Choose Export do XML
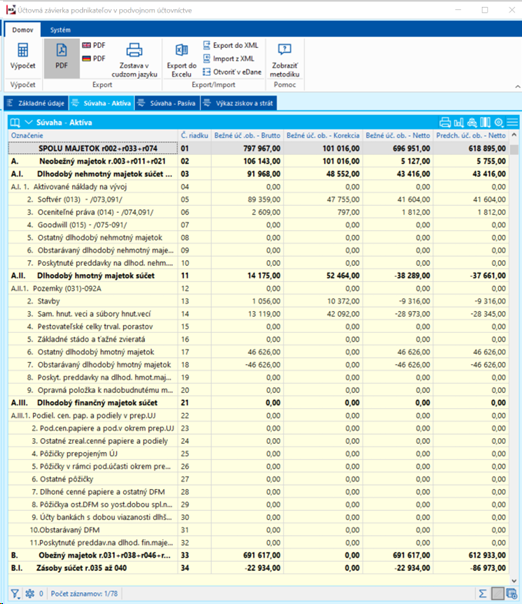Screen dimensions: 522x604 tap(230, 45)
